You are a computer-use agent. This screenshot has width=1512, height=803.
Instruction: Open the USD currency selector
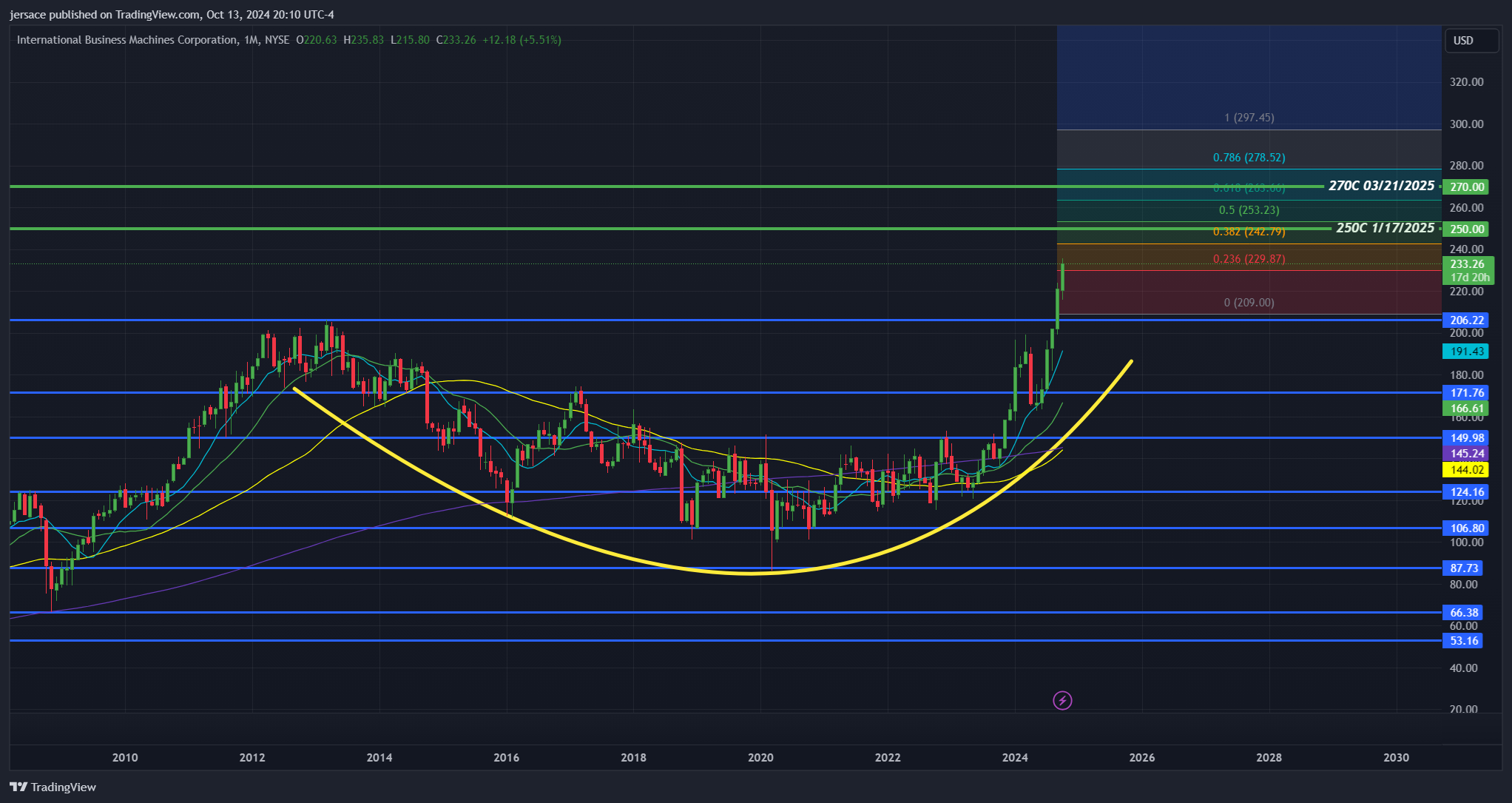(x=1472, y=41)
